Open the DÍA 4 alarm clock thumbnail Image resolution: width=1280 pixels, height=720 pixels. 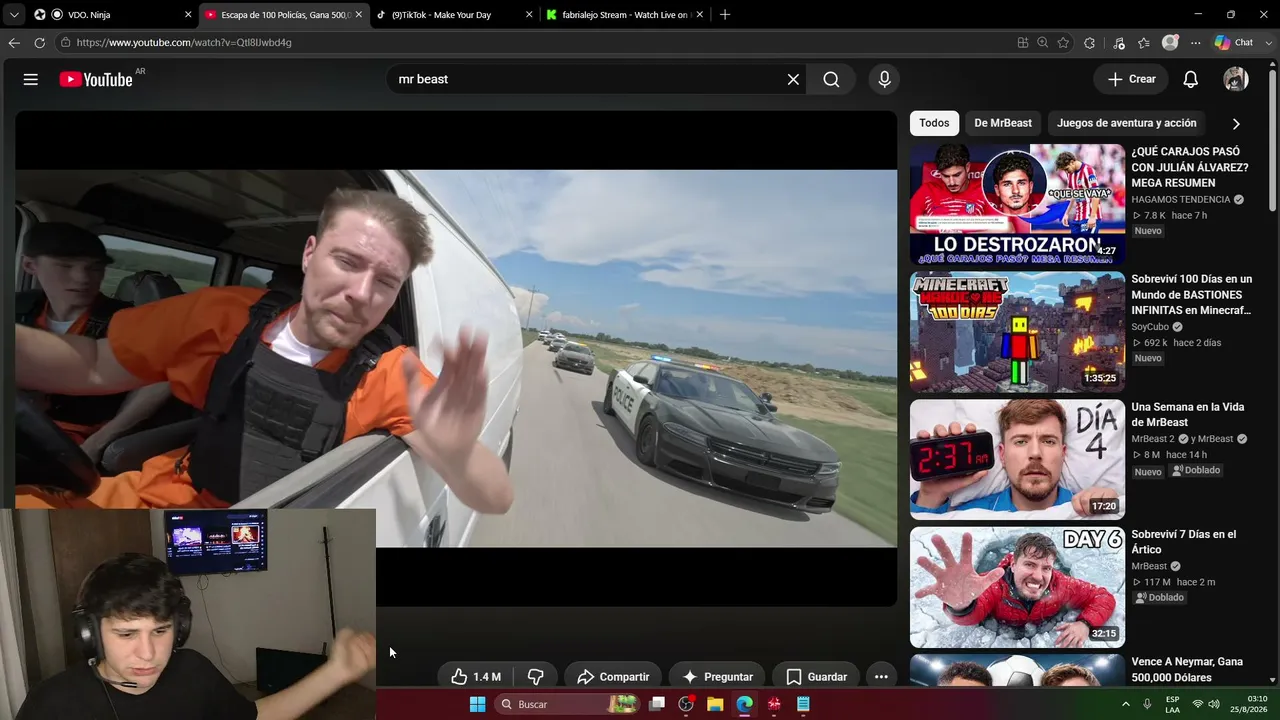(1017, 459)
